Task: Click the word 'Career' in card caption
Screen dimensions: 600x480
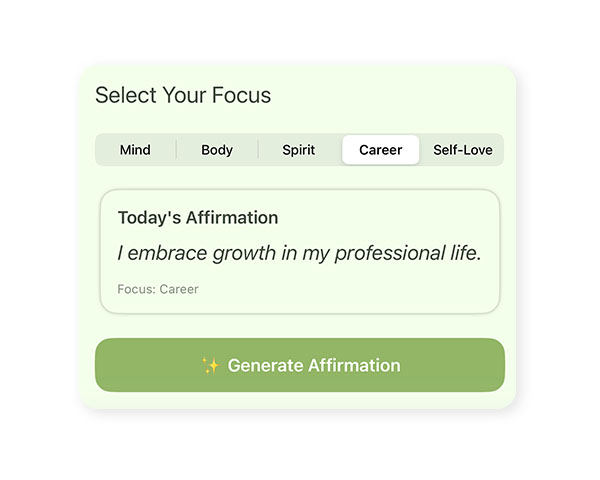Action: pyautogui.click(x=179, y=289)
